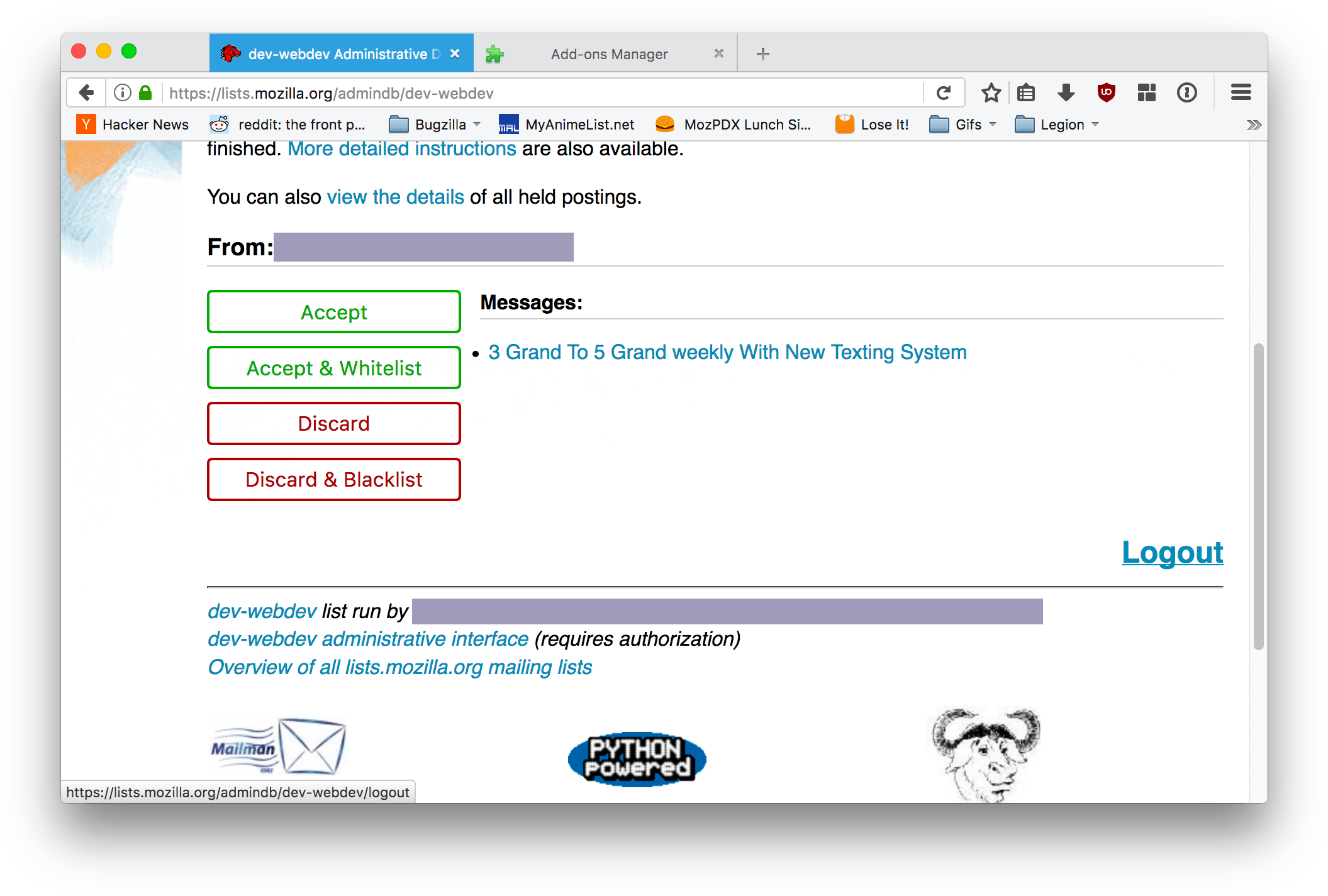The height and width of the screenshot is (896, 1328).
Task: Expand the Gifs bookmarks folder
Action: click(x=963, y=124)
